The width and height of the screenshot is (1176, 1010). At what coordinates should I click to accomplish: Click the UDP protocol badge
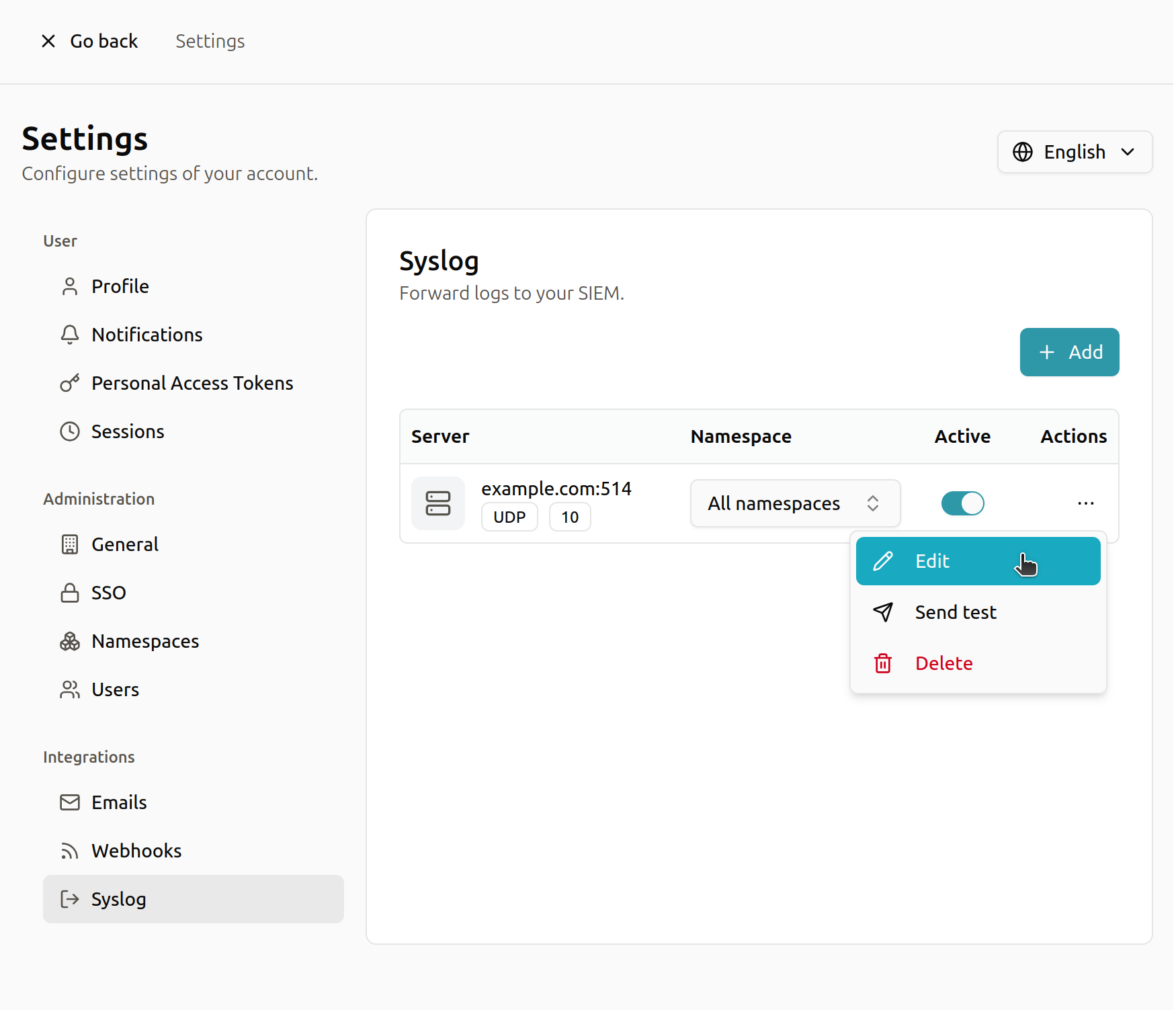(x=509, y=517)
